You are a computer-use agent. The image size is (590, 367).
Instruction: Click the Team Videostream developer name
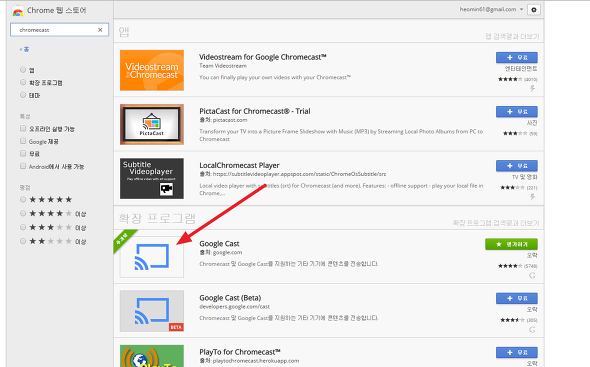click(x=223, y=66)
